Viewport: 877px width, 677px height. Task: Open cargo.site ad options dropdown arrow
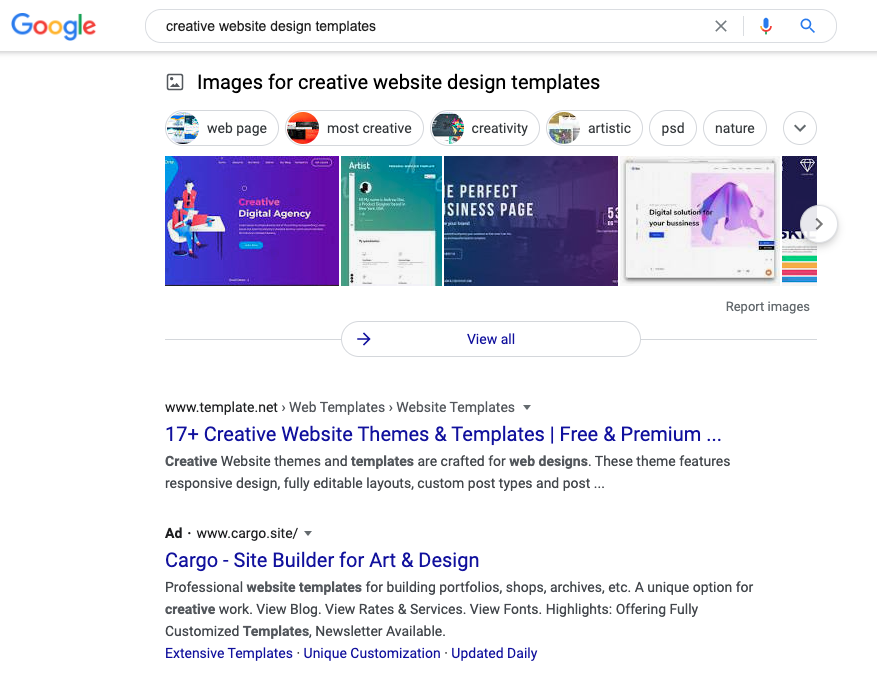point(308,533)
